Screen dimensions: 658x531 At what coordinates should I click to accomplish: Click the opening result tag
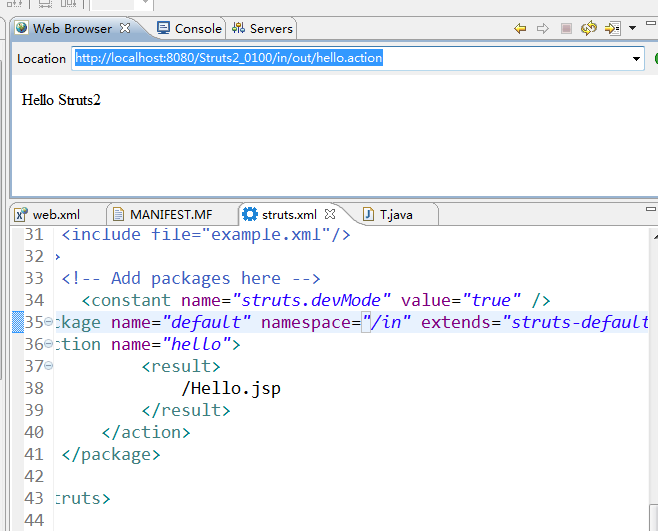pos(181,366)
